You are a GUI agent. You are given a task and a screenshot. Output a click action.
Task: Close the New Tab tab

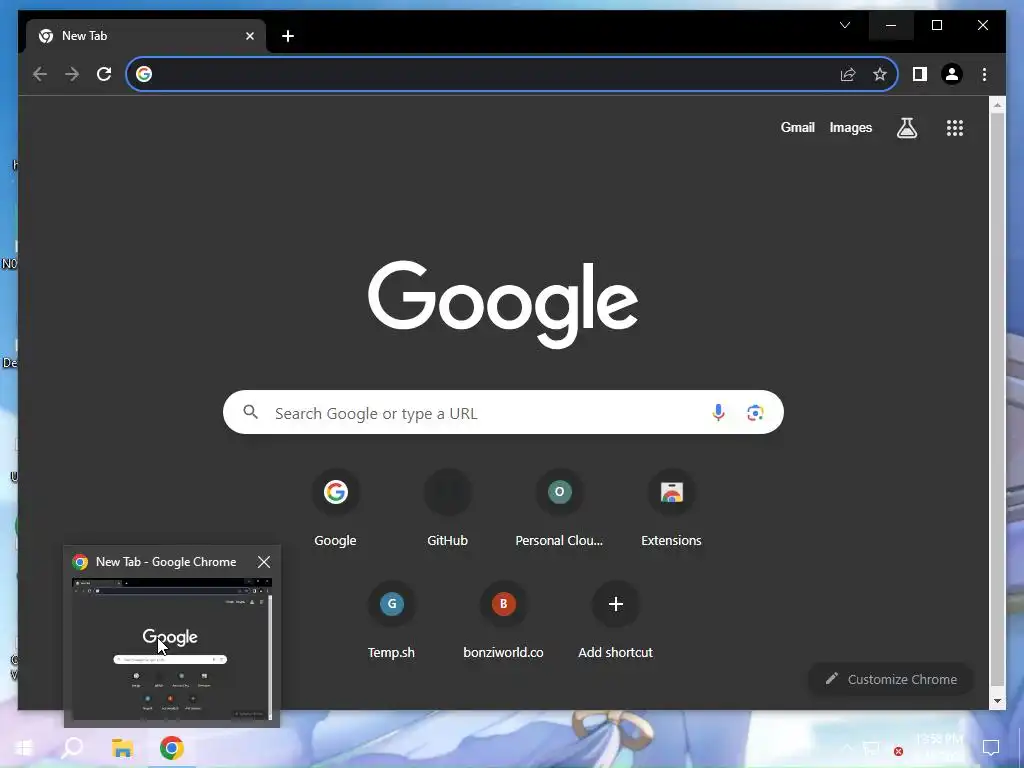point(249,36)
